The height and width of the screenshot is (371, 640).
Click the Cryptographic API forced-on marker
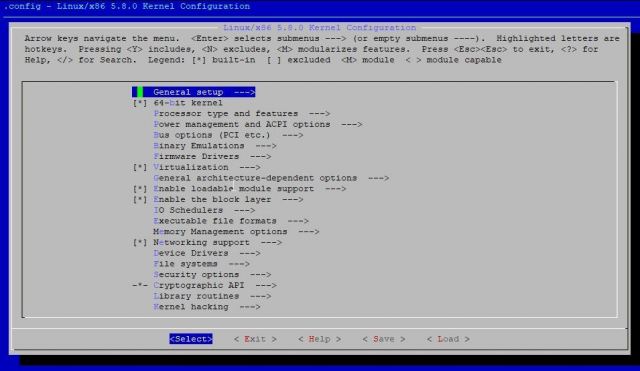tap(140, 285)
